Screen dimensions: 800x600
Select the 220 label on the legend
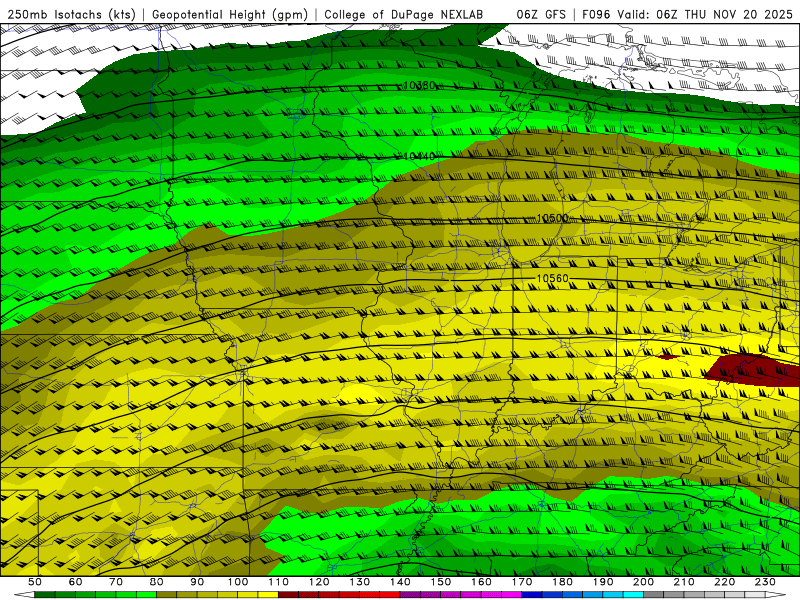click(725, 582)
